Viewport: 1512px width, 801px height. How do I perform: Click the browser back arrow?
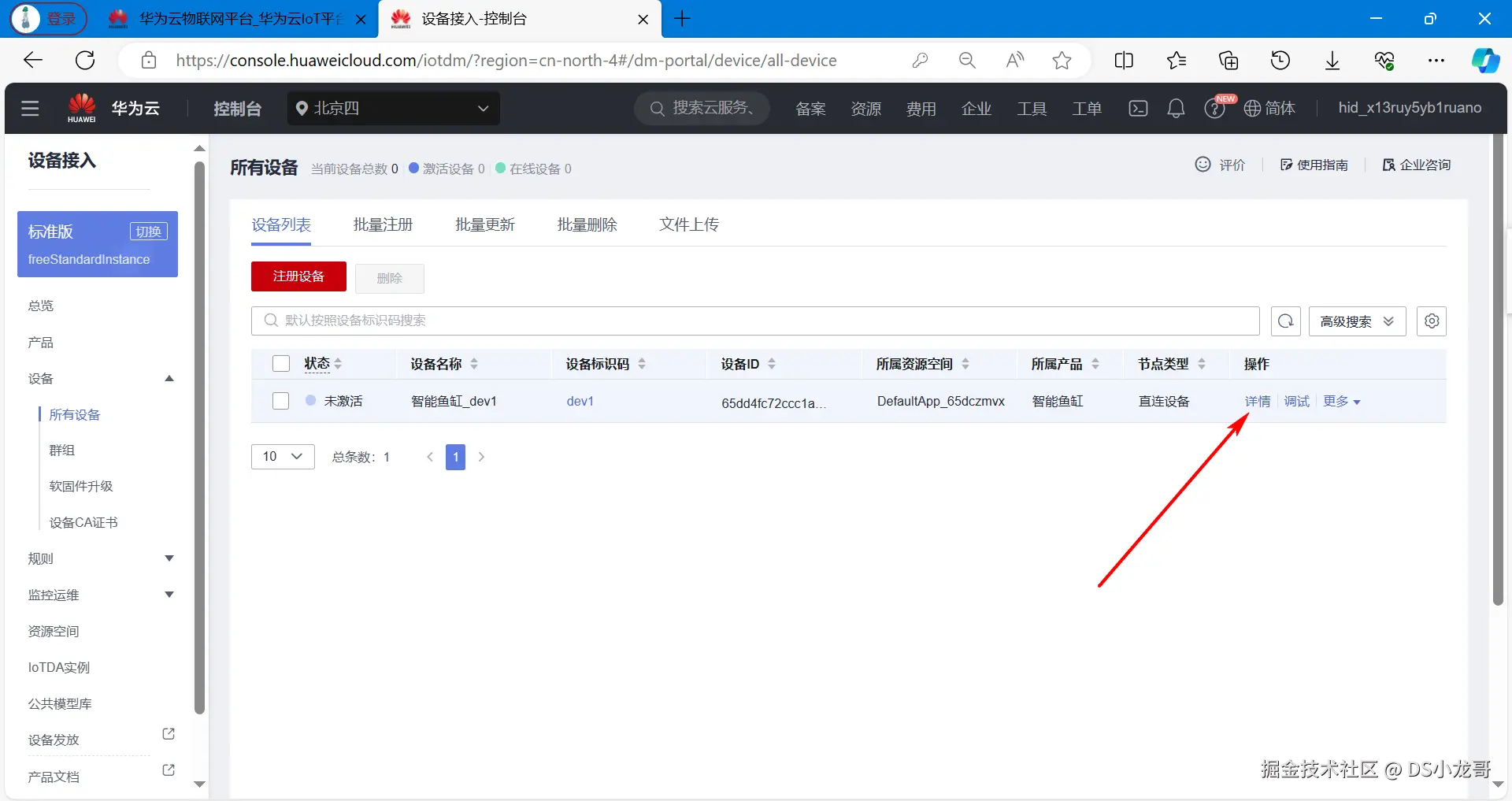click(x=33, y=61)
